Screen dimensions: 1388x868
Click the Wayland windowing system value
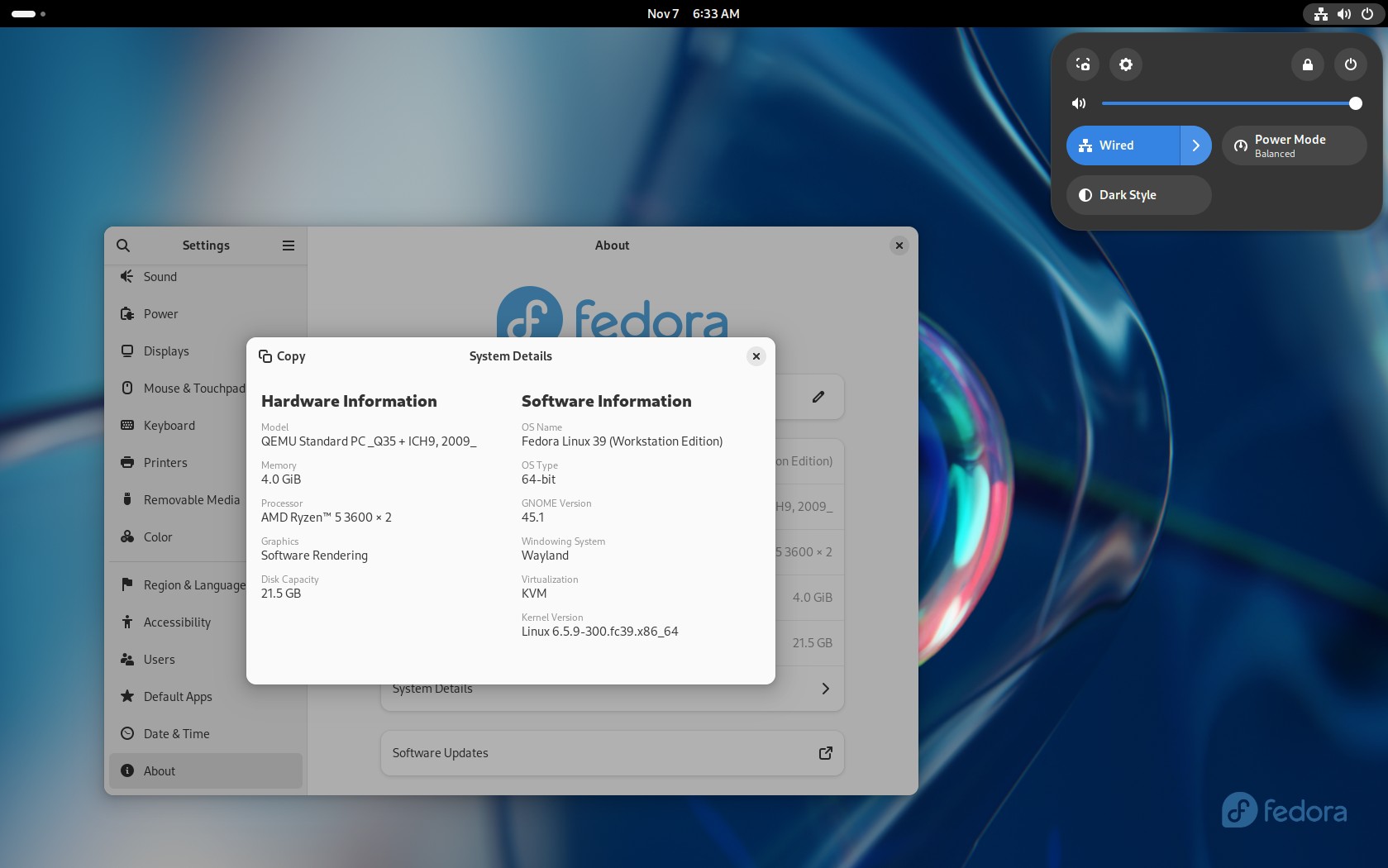tap(545, 556)
